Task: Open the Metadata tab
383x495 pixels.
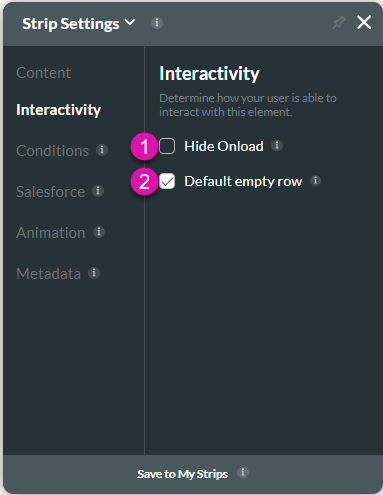Action: click(x=49, y=274)
